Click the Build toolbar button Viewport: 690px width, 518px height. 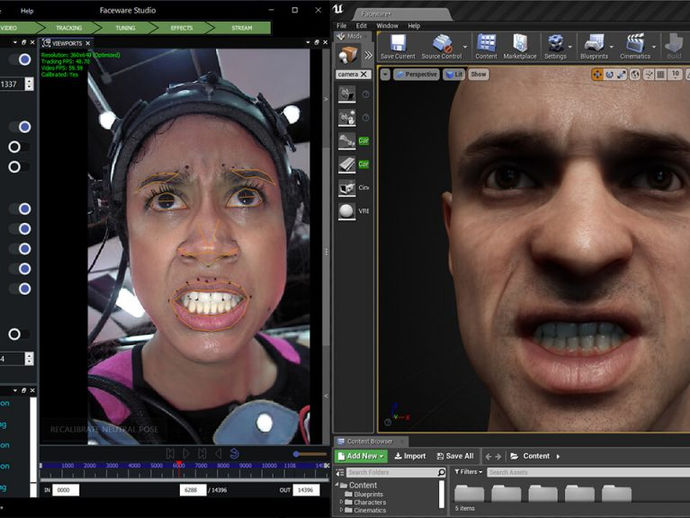(674, 46)
